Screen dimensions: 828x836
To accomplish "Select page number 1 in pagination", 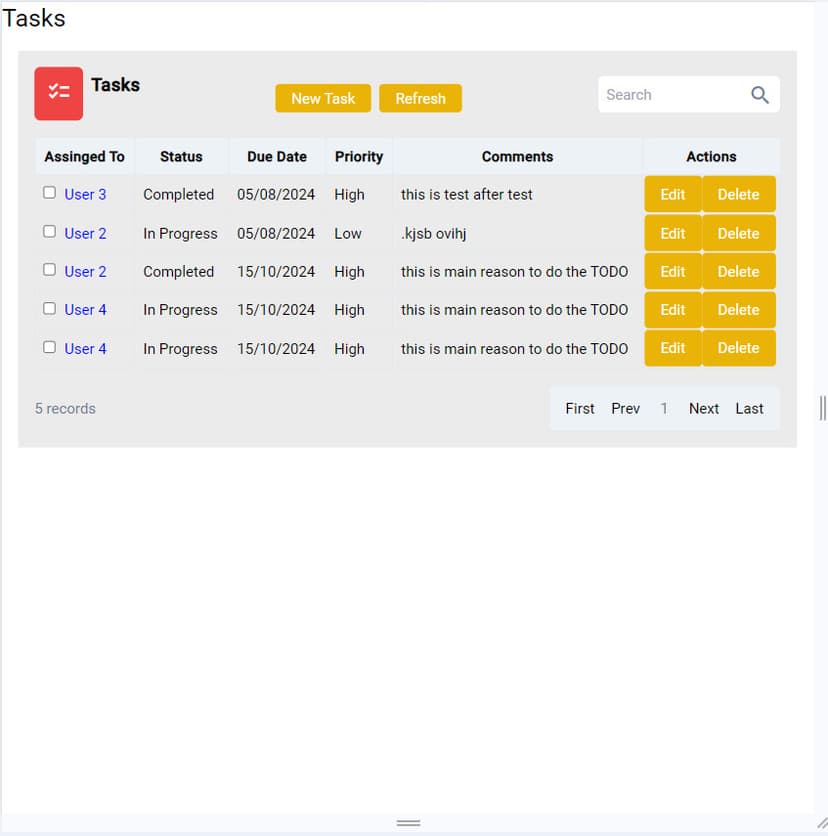I will pos(664,409).
